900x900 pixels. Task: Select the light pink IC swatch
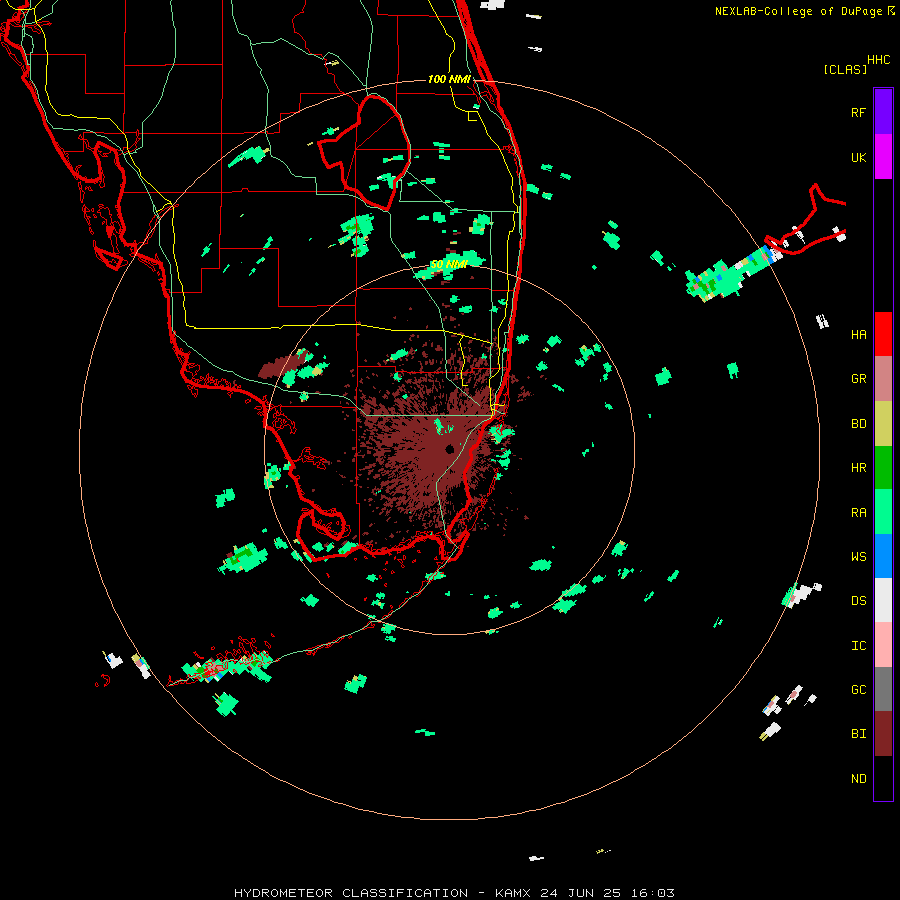click(x=883, y=645)
